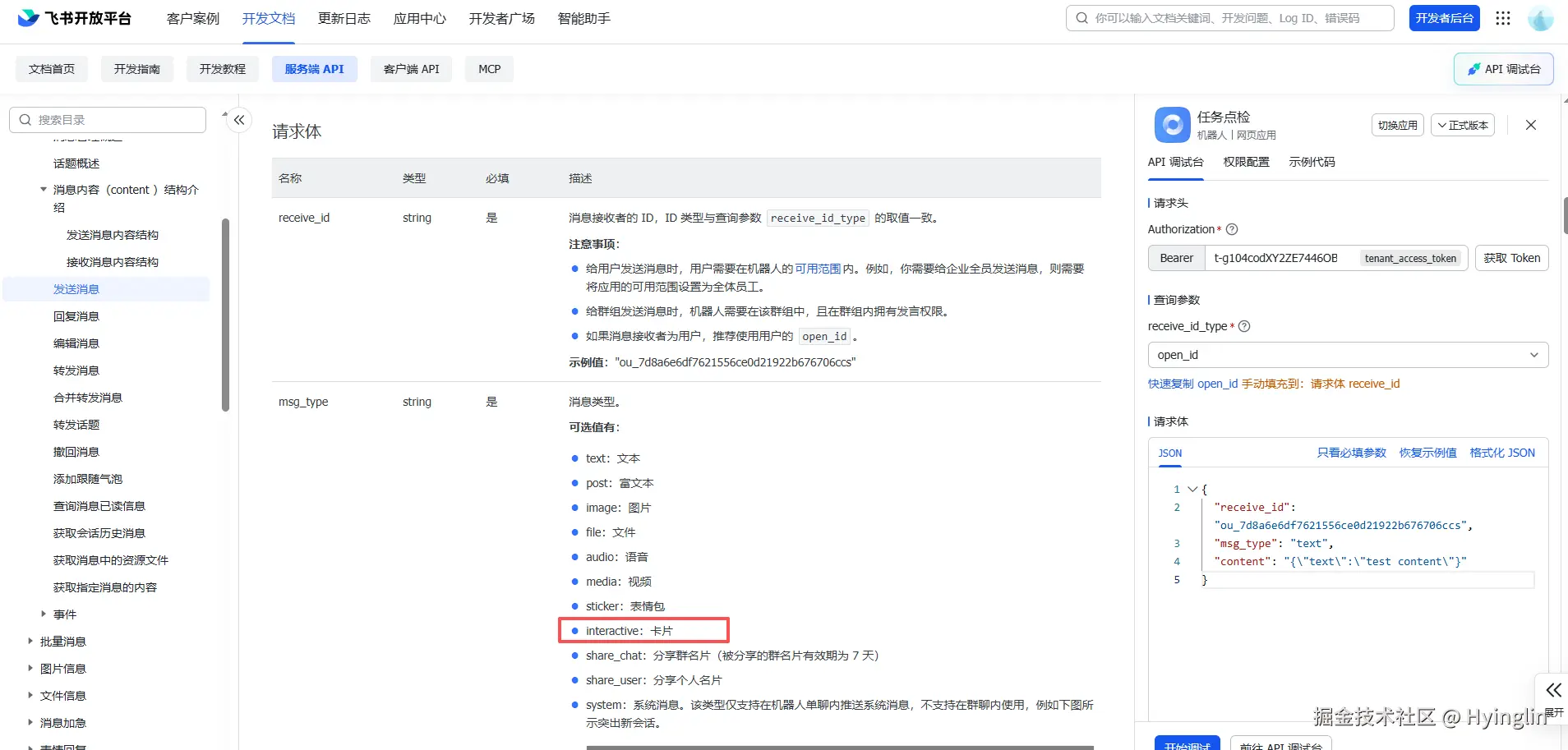Open 话题概述 in sidebar tree

76,163
